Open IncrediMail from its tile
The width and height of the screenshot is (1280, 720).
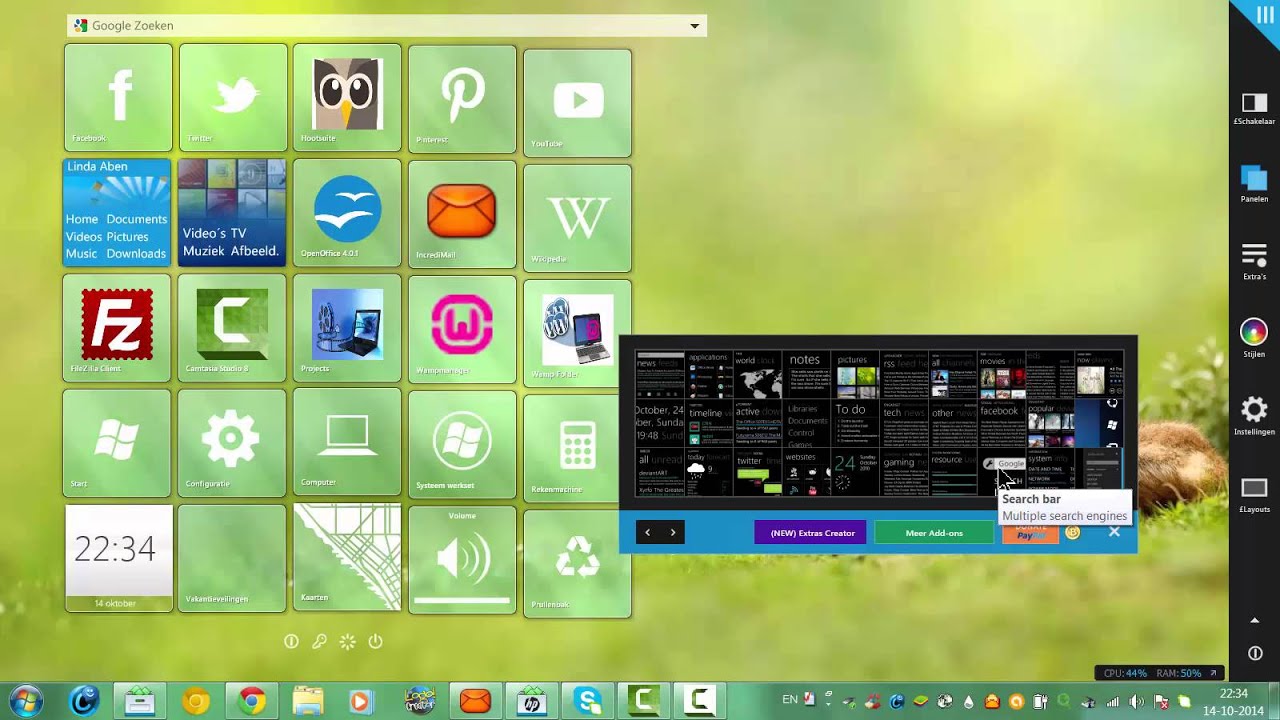tap(462, 213)
